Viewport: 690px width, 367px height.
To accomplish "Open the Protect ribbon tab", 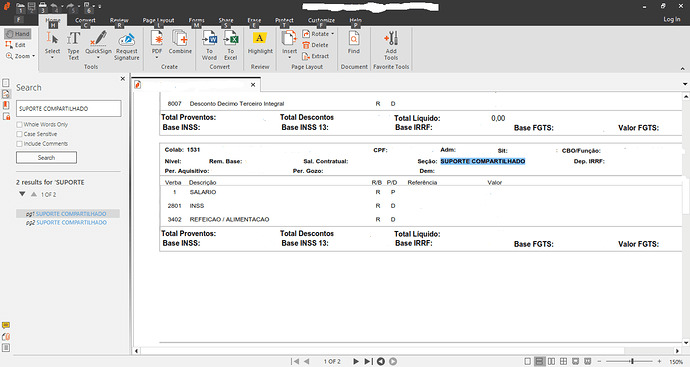I will coord(284,20).
